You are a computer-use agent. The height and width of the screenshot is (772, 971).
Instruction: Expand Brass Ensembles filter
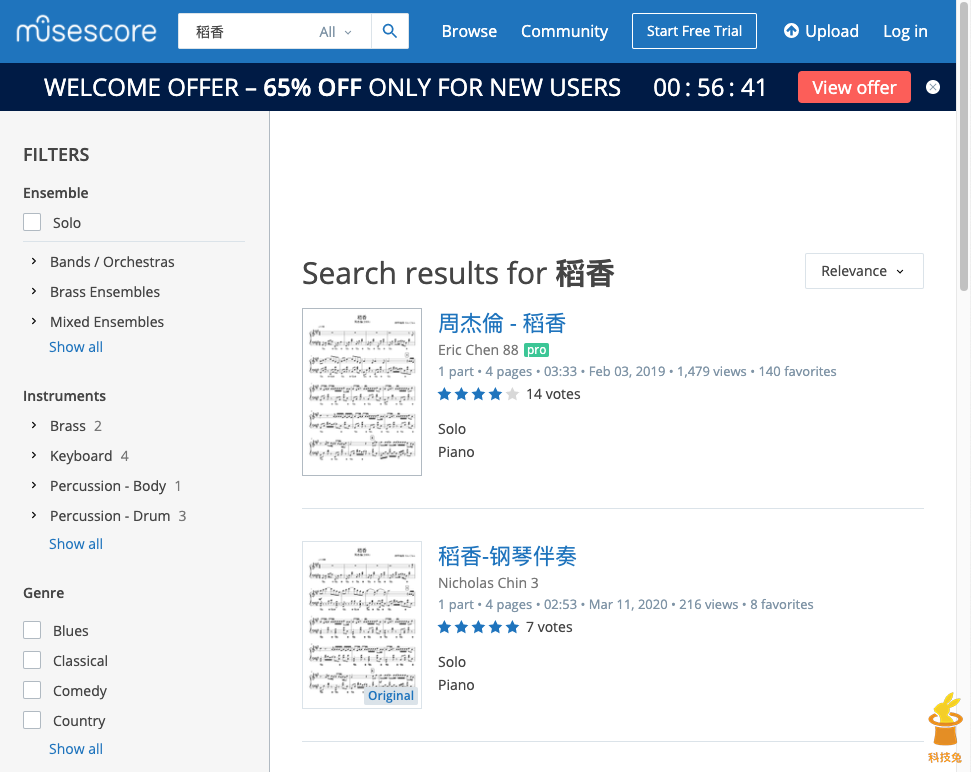[x=34, y=292]
